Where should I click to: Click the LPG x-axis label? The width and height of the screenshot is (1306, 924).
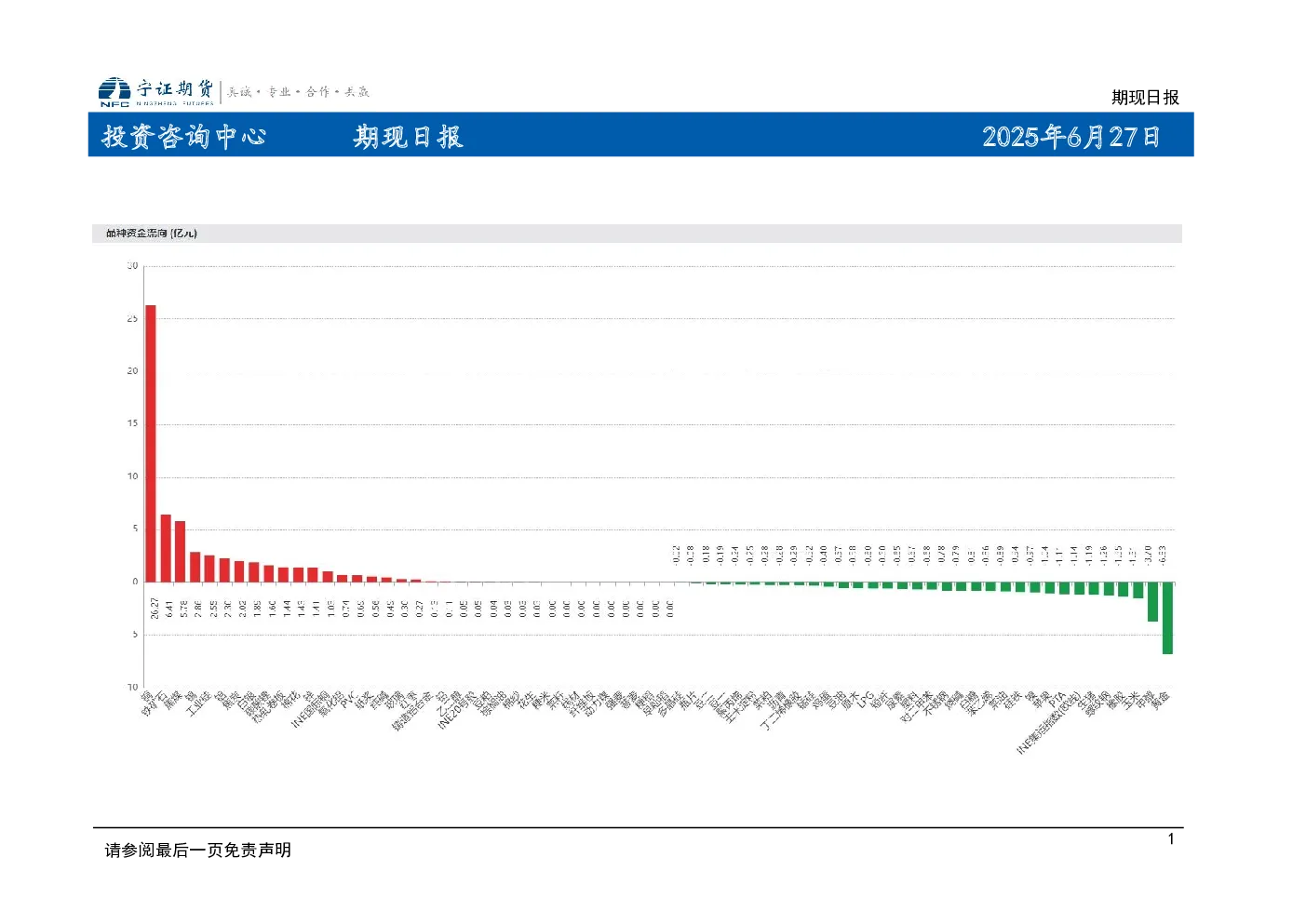point(866,700)
